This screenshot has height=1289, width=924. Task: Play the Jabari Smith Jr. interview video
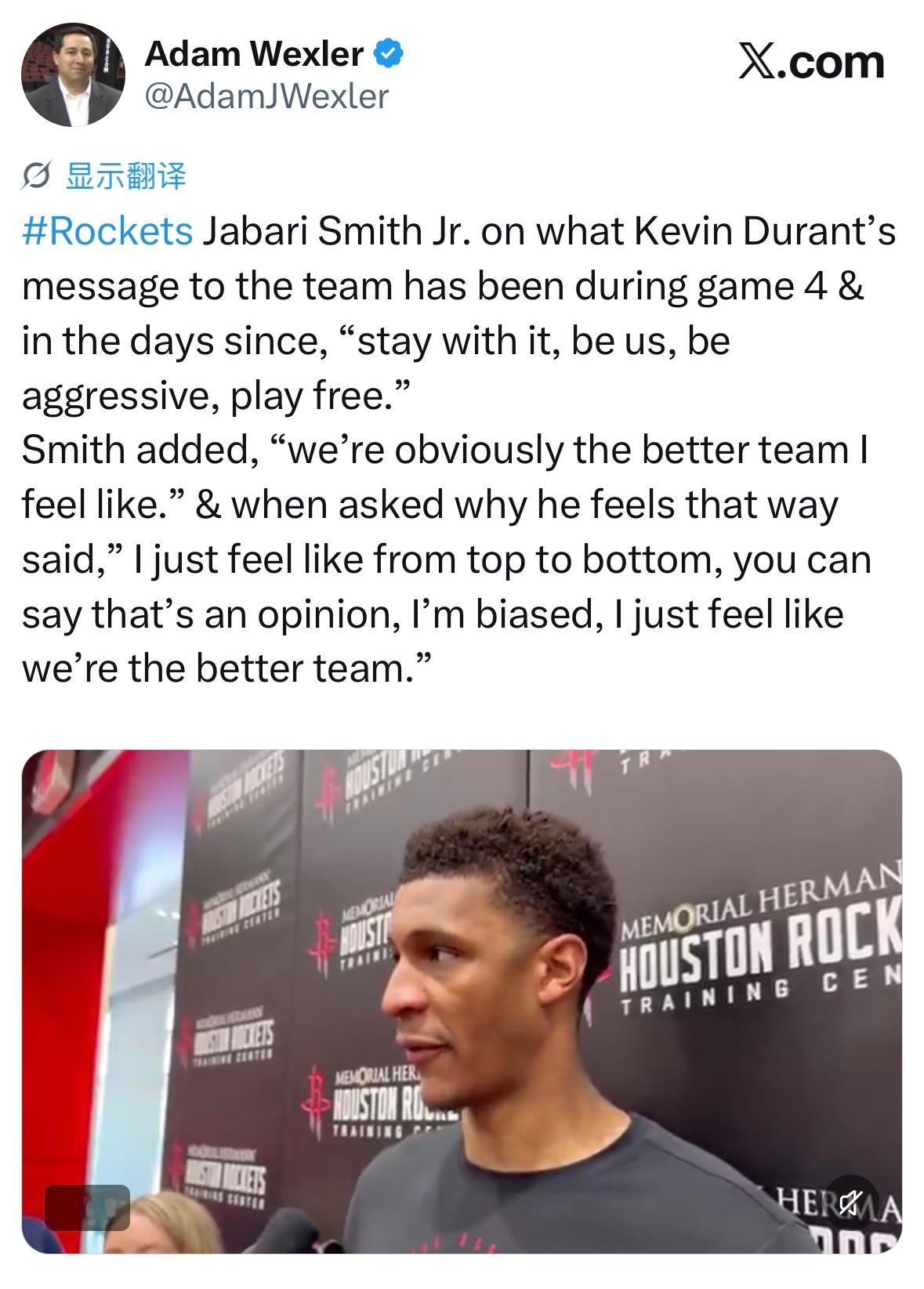[x=462, y=1001]
